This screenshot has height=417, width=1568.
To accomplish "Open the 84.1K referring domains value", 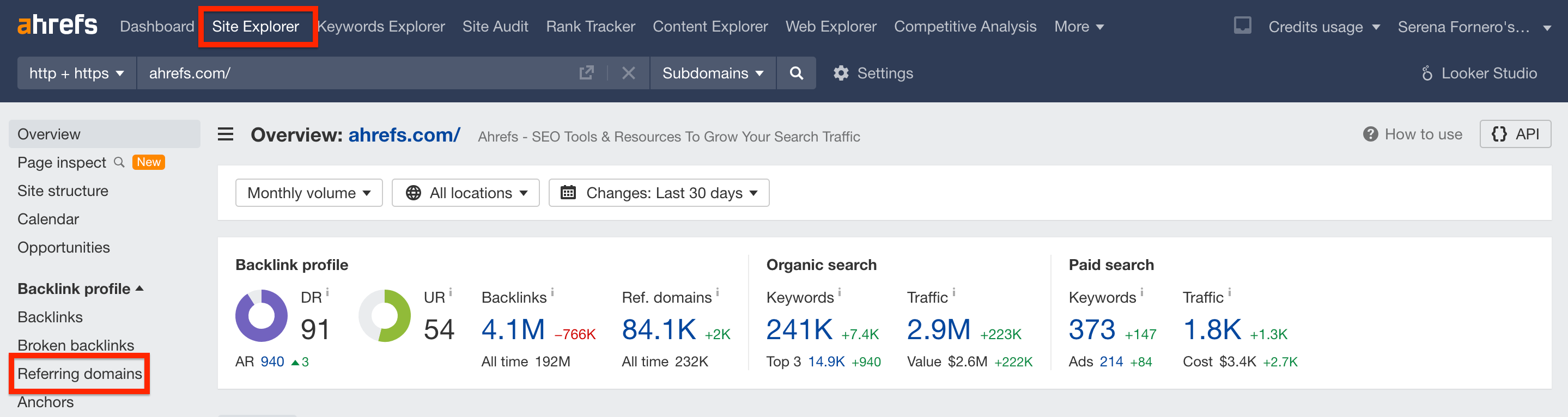I will 659,329.
